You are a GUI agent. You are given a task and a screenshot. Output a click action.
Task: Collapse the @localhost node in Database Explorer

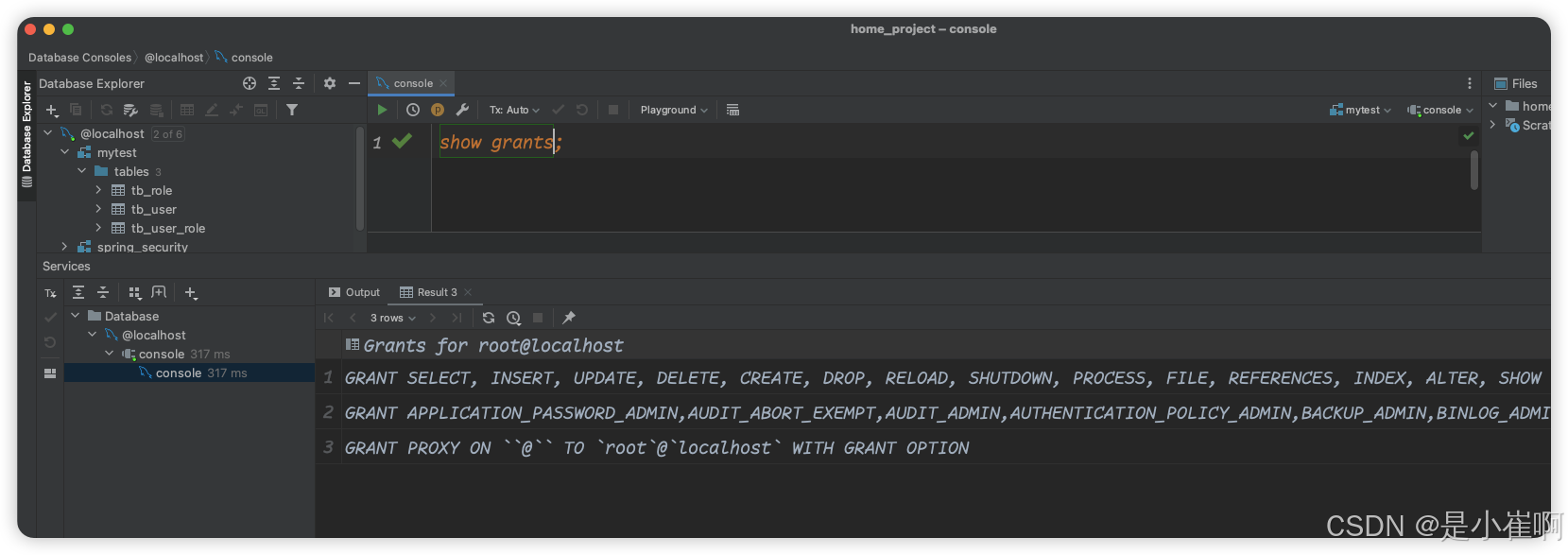47,133
